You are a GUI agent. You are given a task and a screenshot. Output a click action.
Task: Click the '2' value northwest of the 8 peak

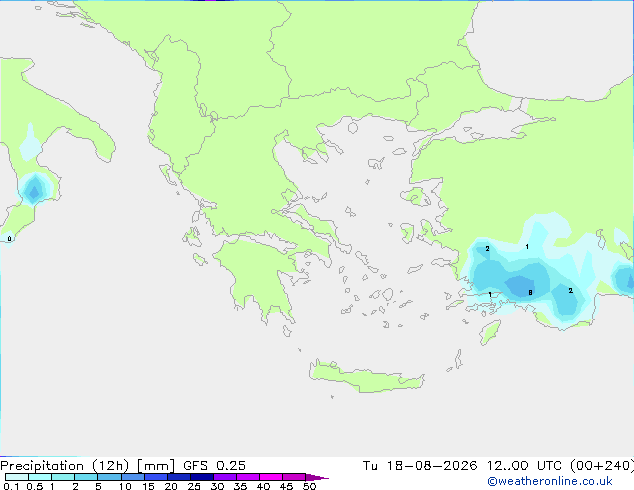pos(487,248)
